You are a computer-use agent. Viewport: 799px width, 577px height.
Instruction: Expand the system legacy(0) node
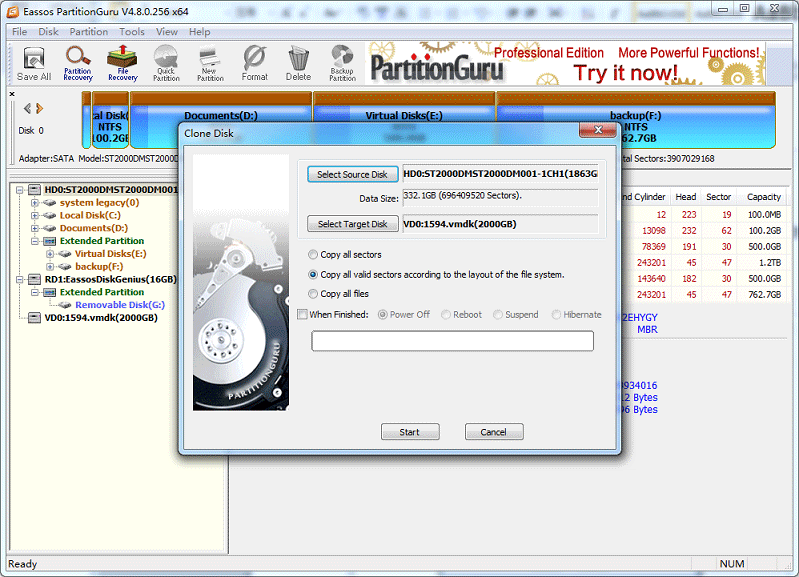coord(35,203)
